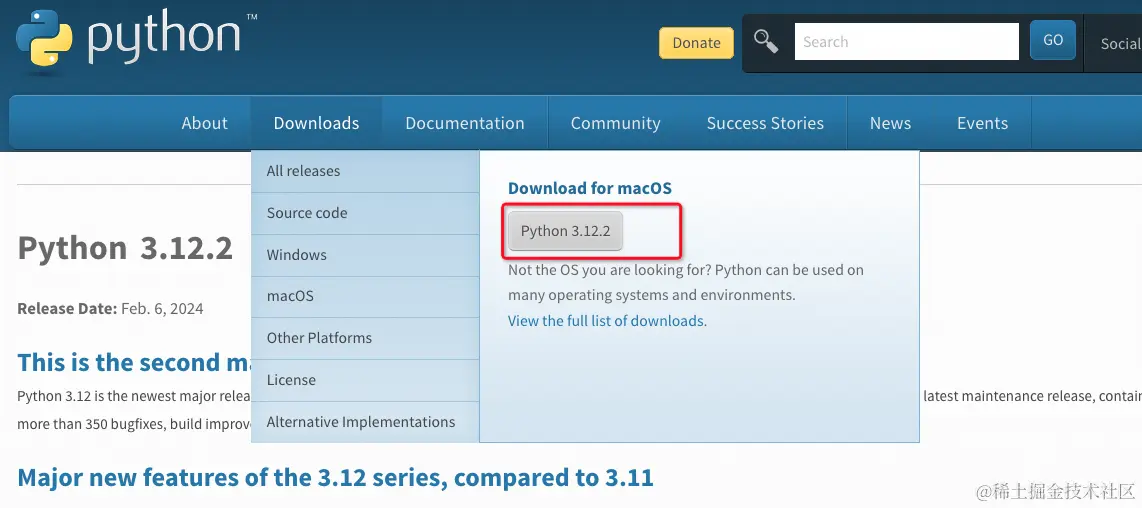Open the Community menu
The image size is (1142, 508).
pyautogui.click(x=615, y=123)
